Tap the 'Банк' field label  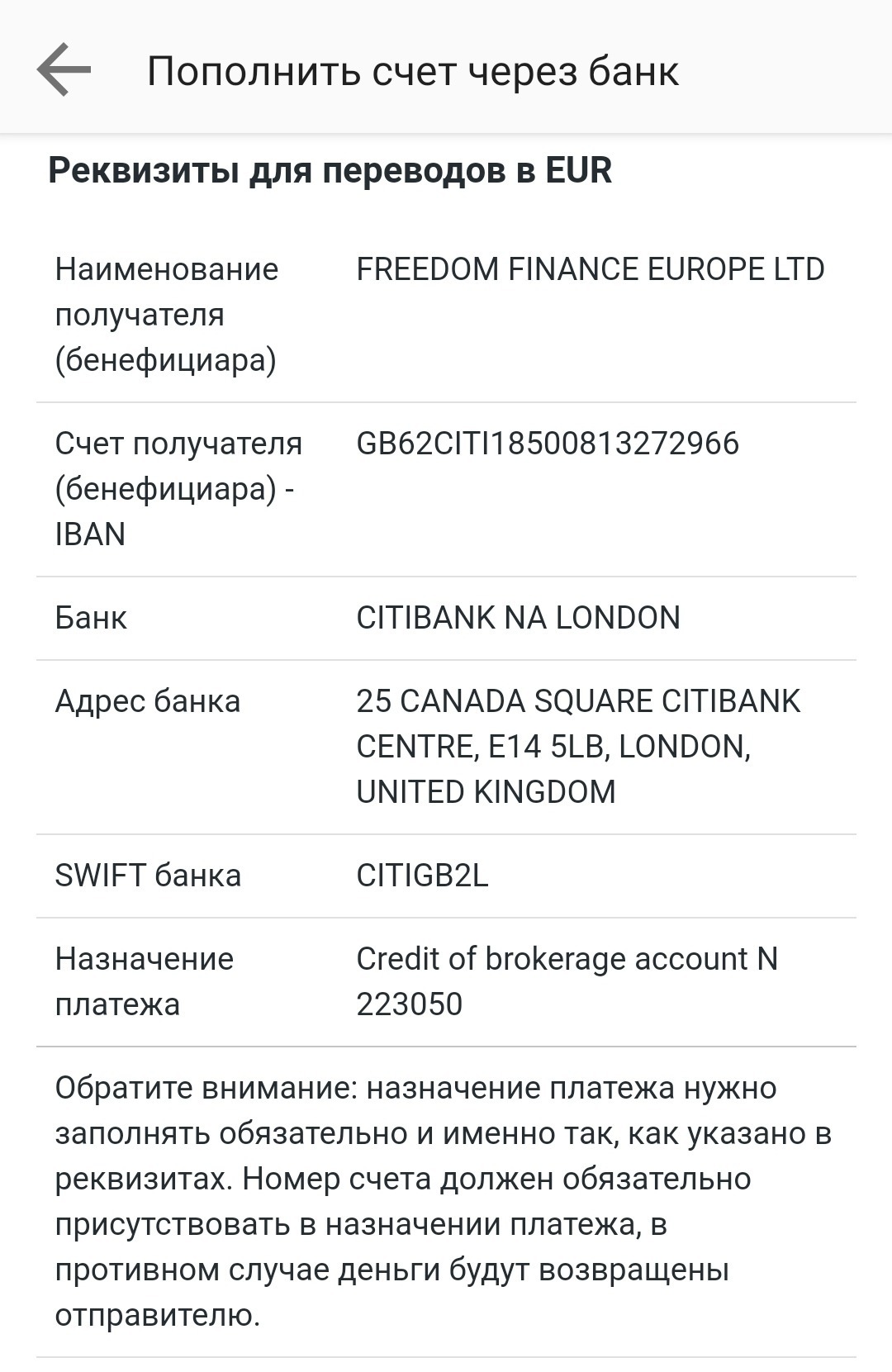tap(91, 618)
